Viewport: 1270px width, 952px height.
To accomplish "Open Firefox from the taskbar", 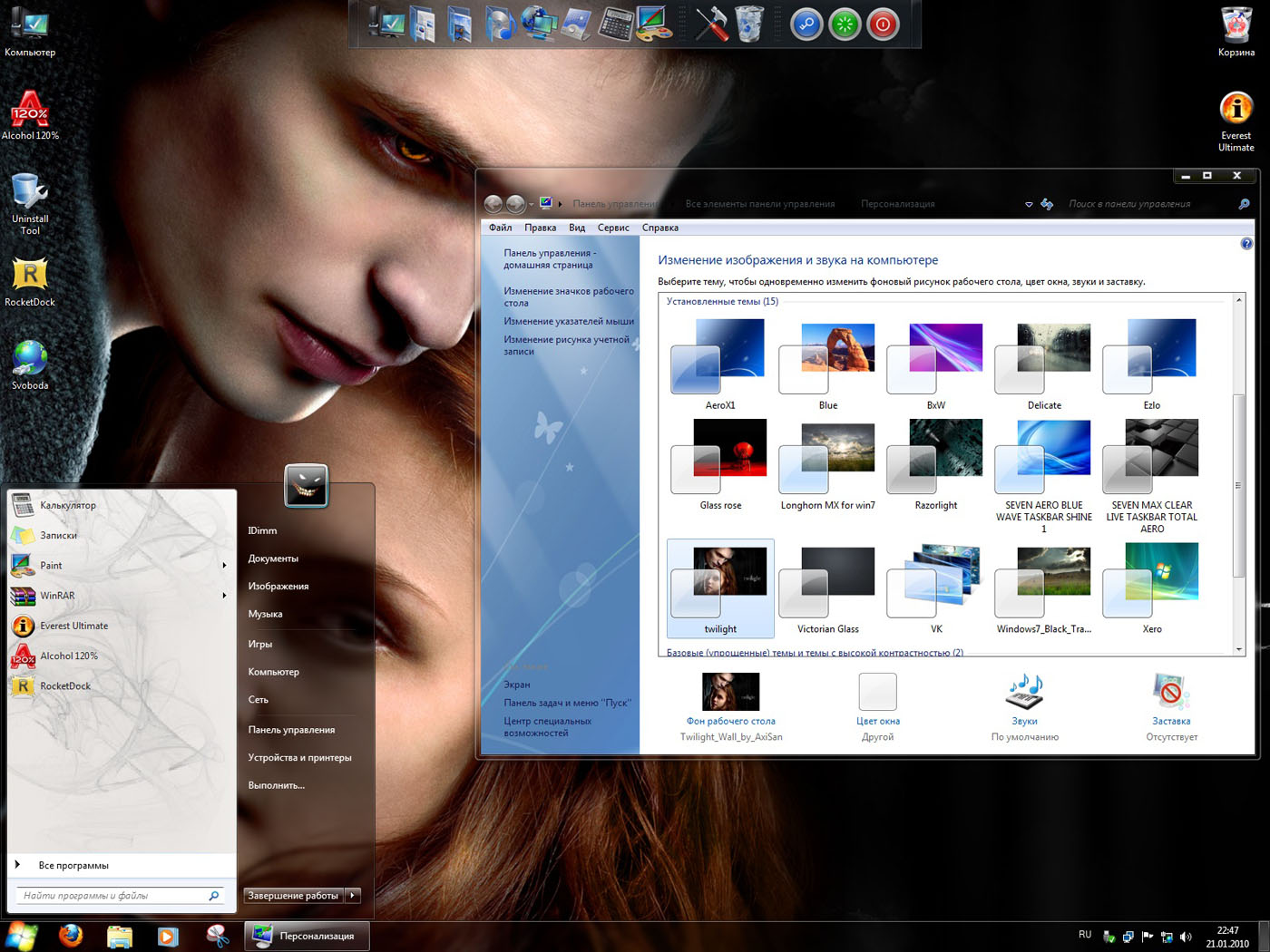I will tap(71, 936).
